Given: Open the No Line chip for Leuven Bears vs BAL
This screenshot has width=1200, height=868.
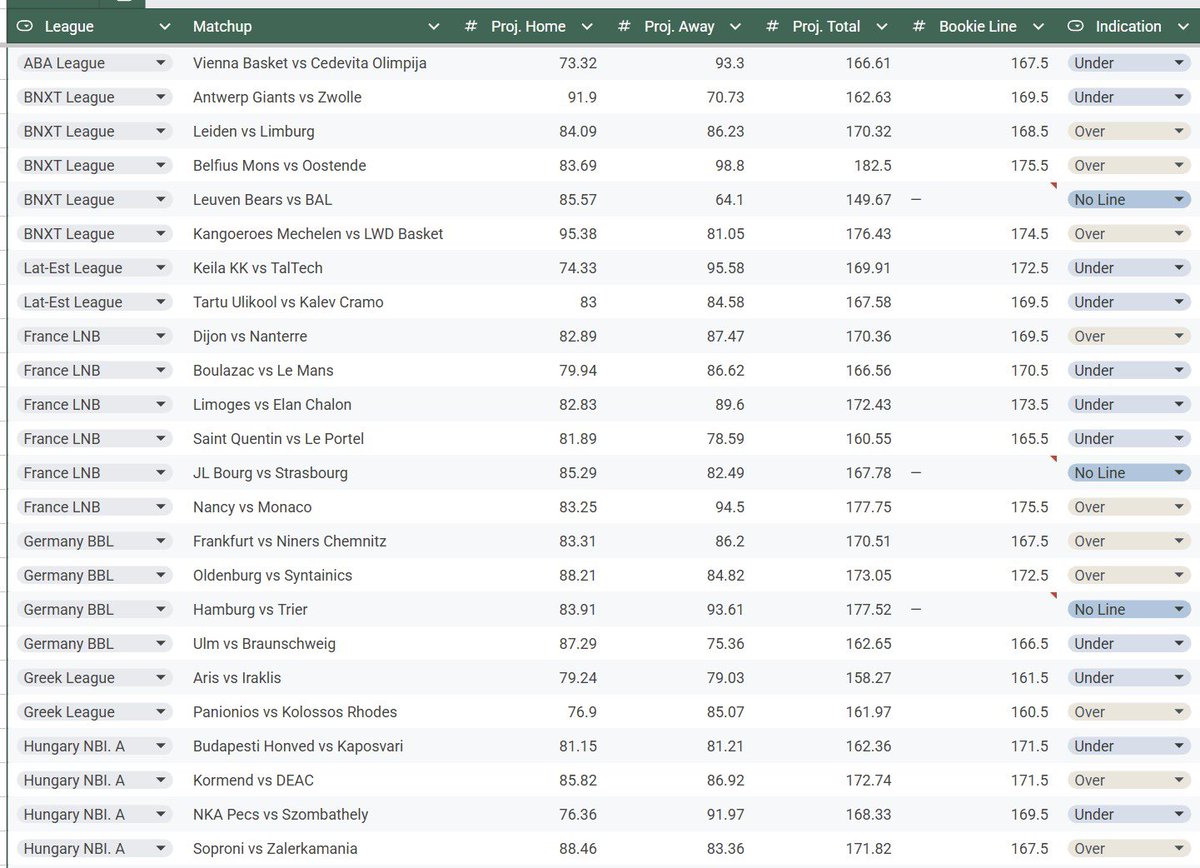Looking at the screenshot, I should point(1128,199).
